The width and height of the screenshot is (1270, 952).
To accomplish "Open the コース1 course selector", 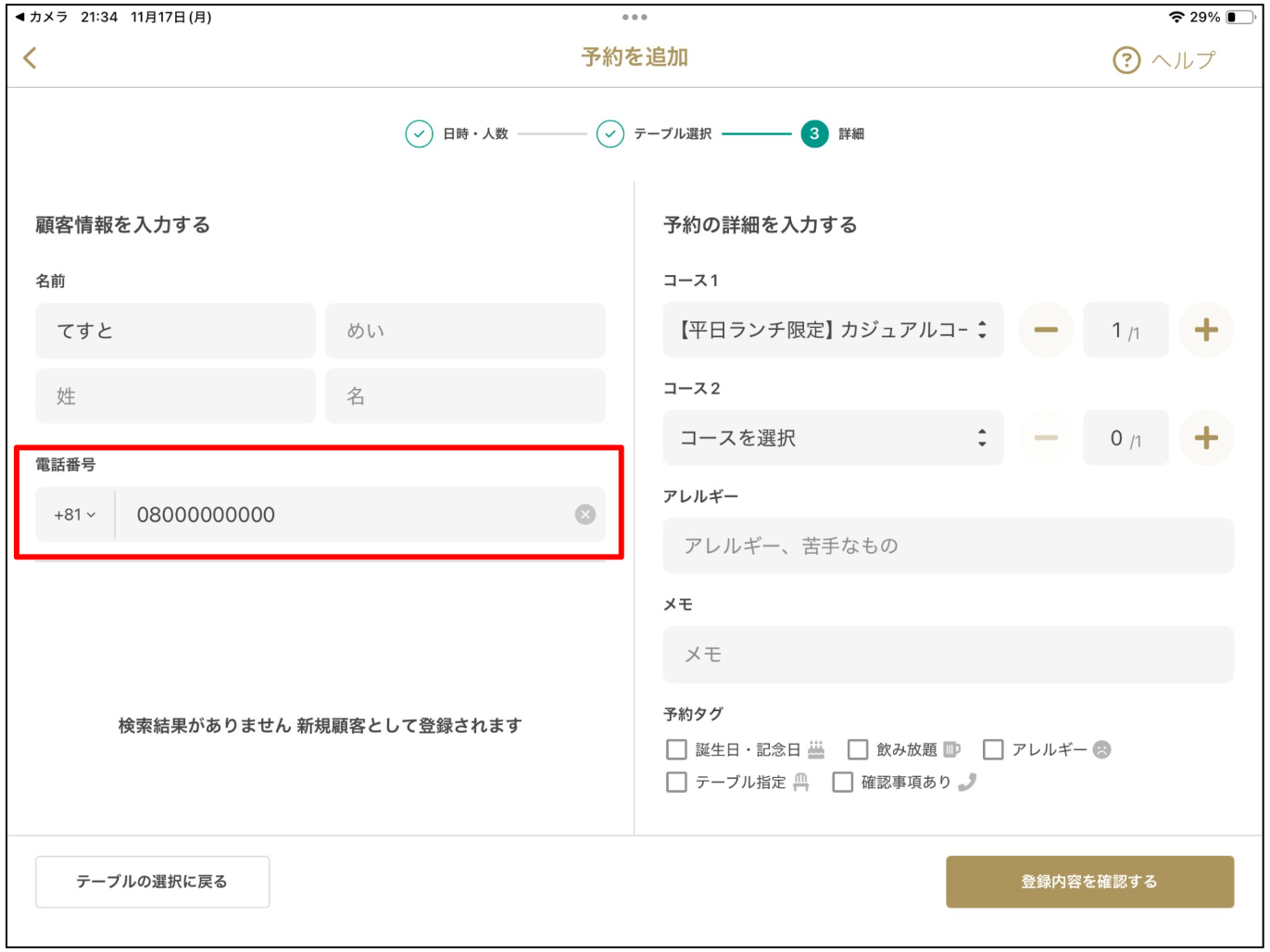I will [x=832, y=330].
